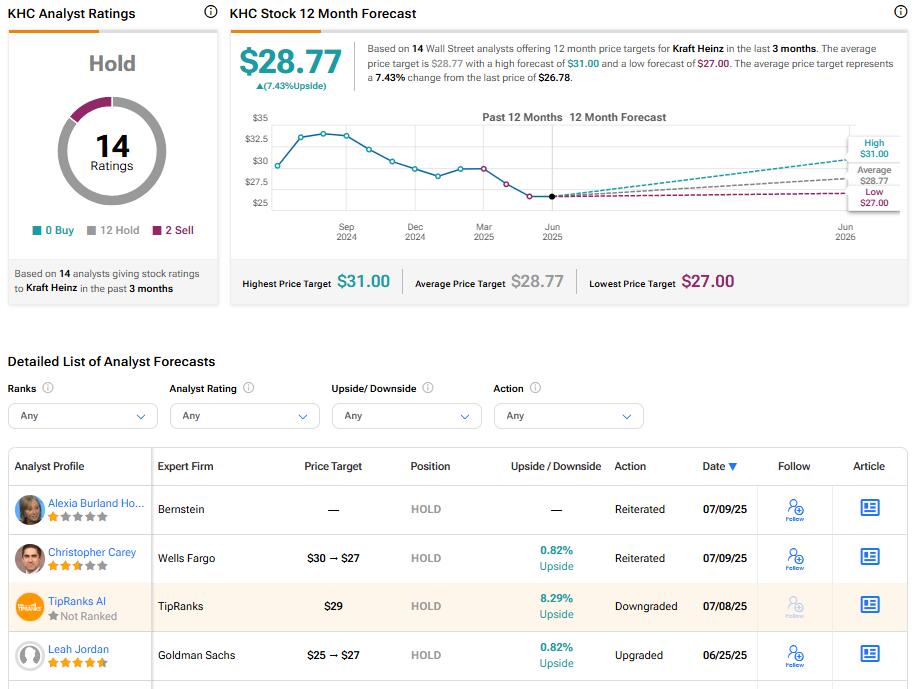Follow the TipRanks AI analyst

pos(794,606)
